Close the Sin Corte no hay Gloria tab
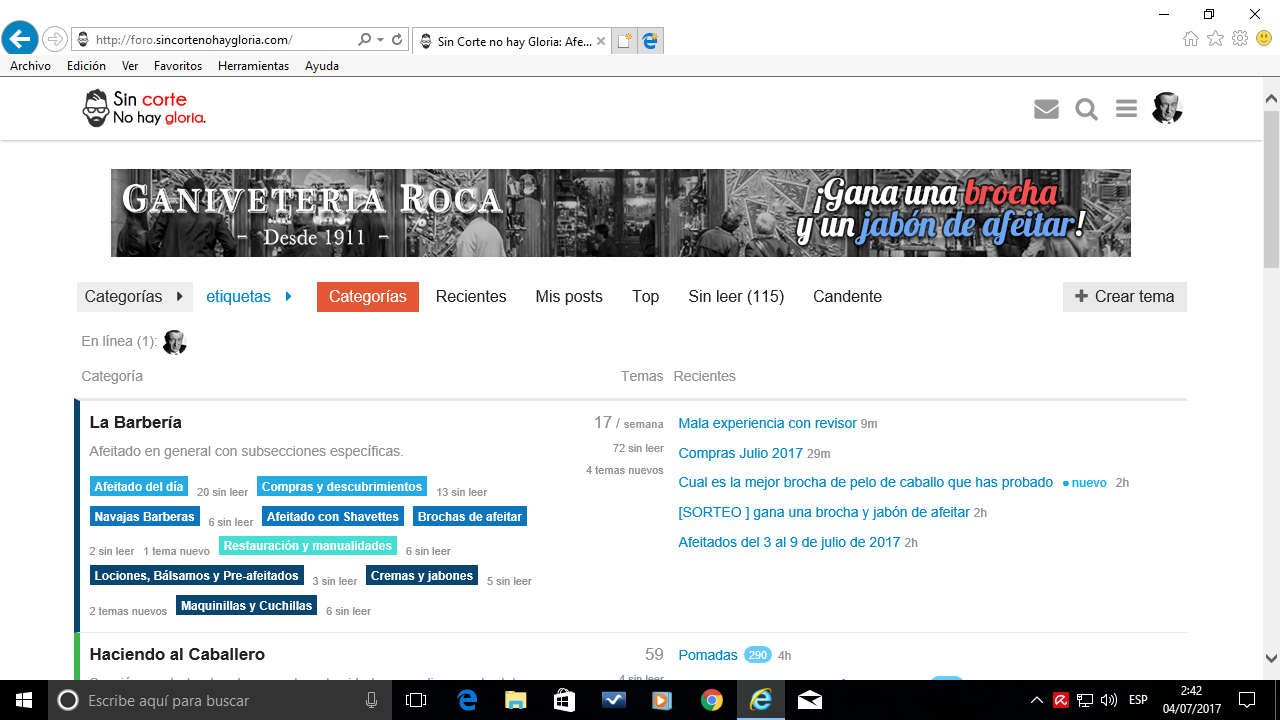The height and width of the screenshot is (720, 1280). pyautogui.click(x=601, y=41)
